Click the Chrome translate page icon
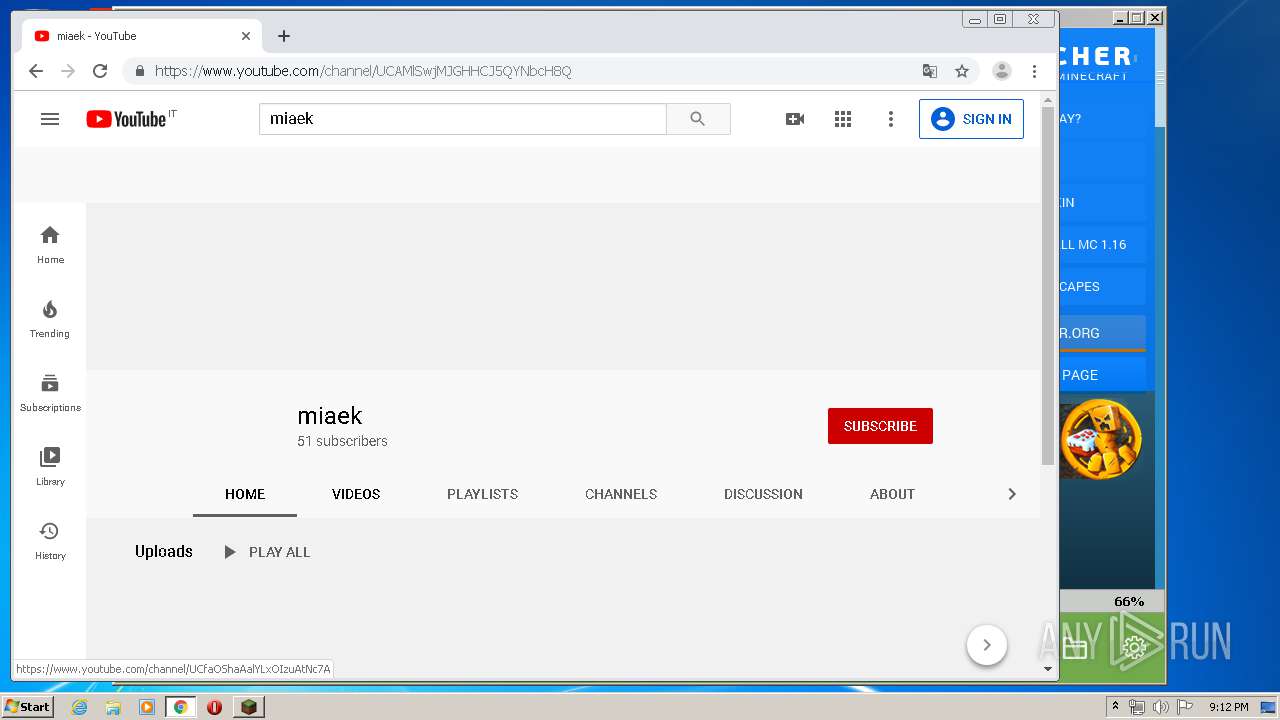This screenshot has width=1280, height=720. click(x=930, y=71)
